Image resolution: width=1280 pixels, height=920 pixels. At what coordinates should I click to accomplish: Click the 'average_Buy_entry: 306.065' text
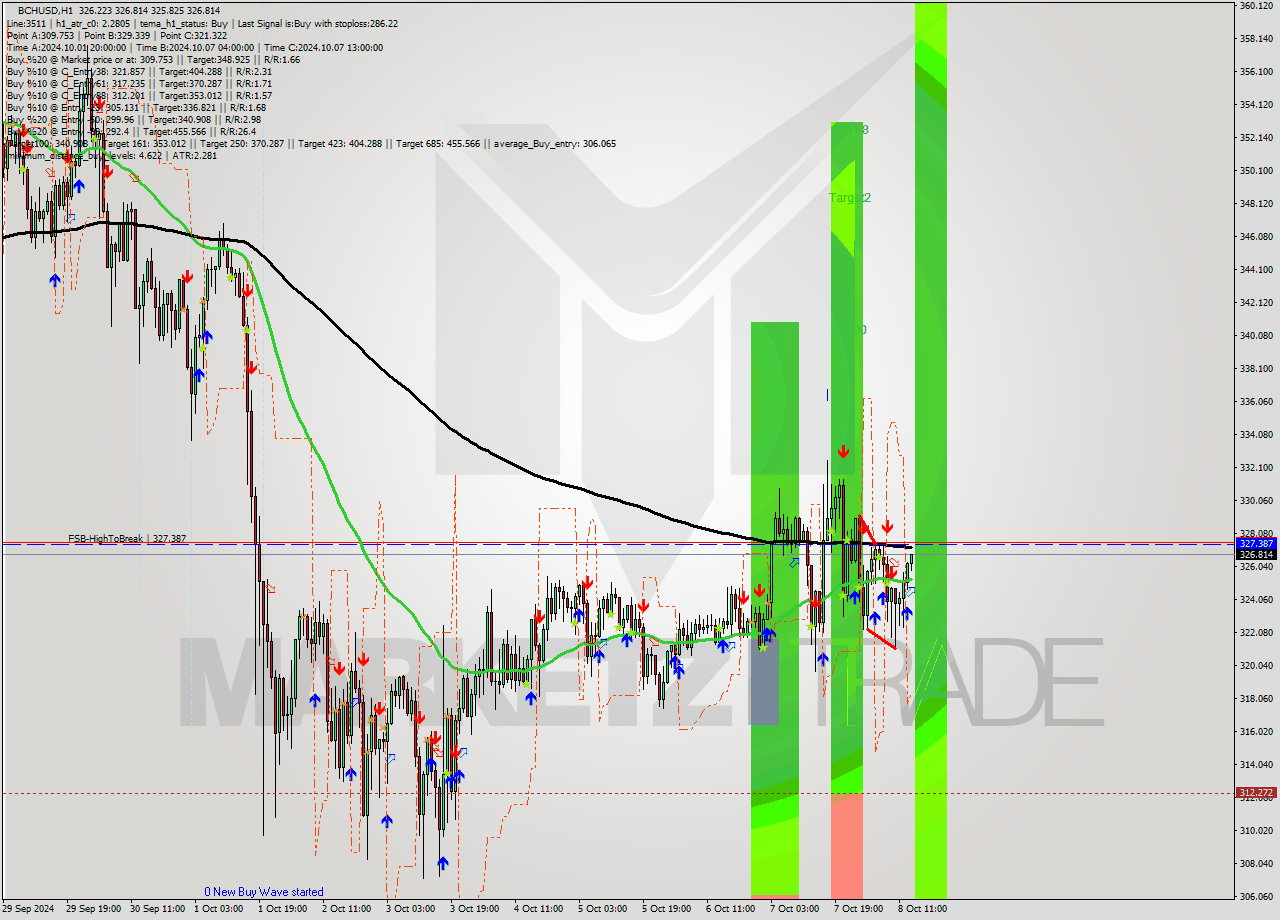[555, 143]
